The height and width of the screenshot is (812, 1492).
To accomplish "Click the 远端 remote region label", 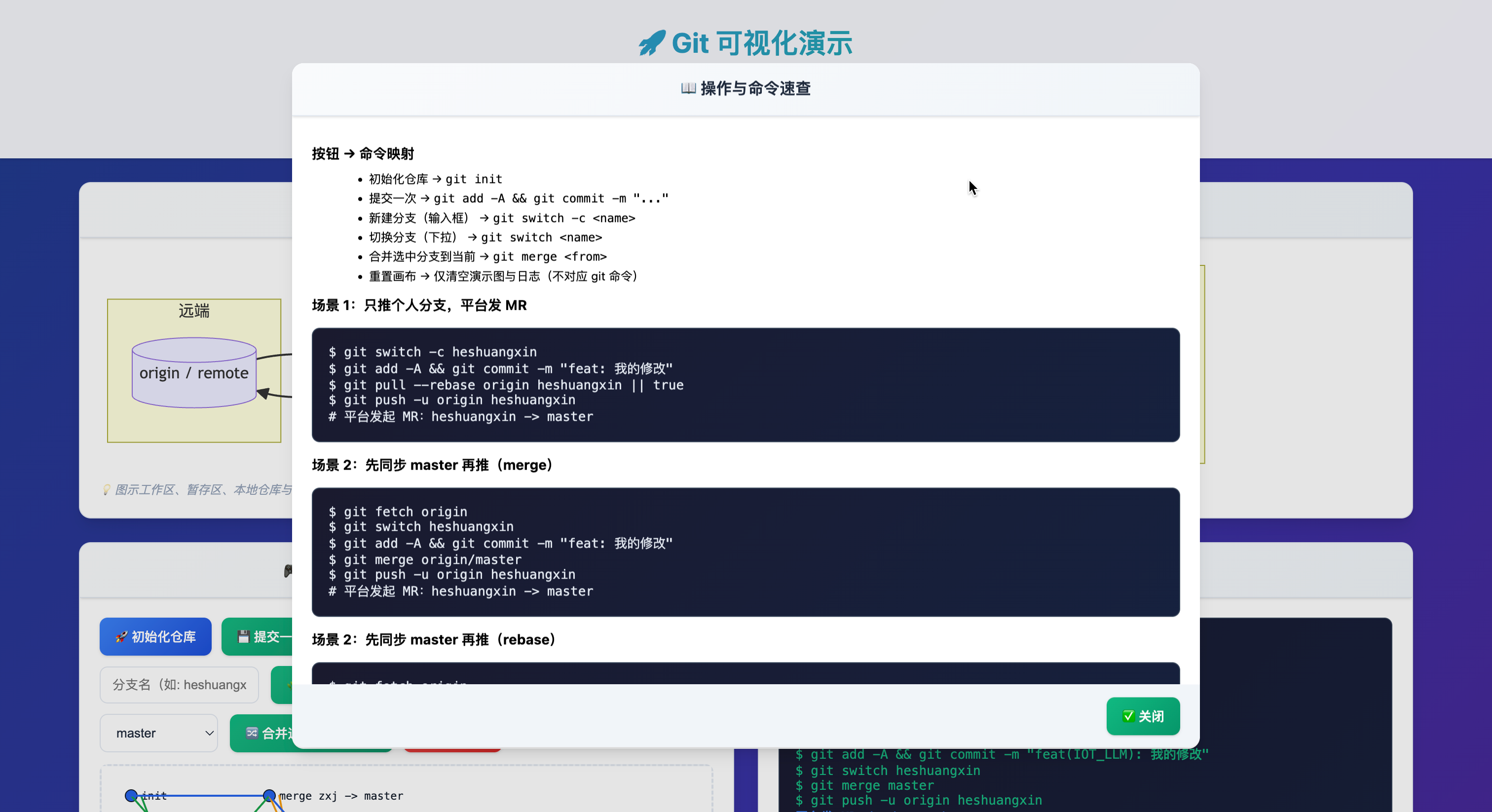I will click(x=194, y=311).
